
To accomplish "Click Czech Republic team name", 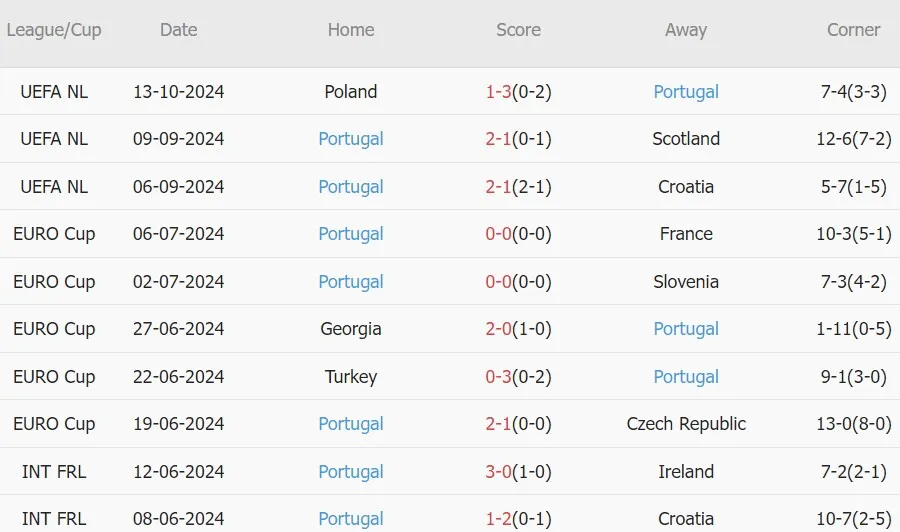I will (x=686, y=424).
